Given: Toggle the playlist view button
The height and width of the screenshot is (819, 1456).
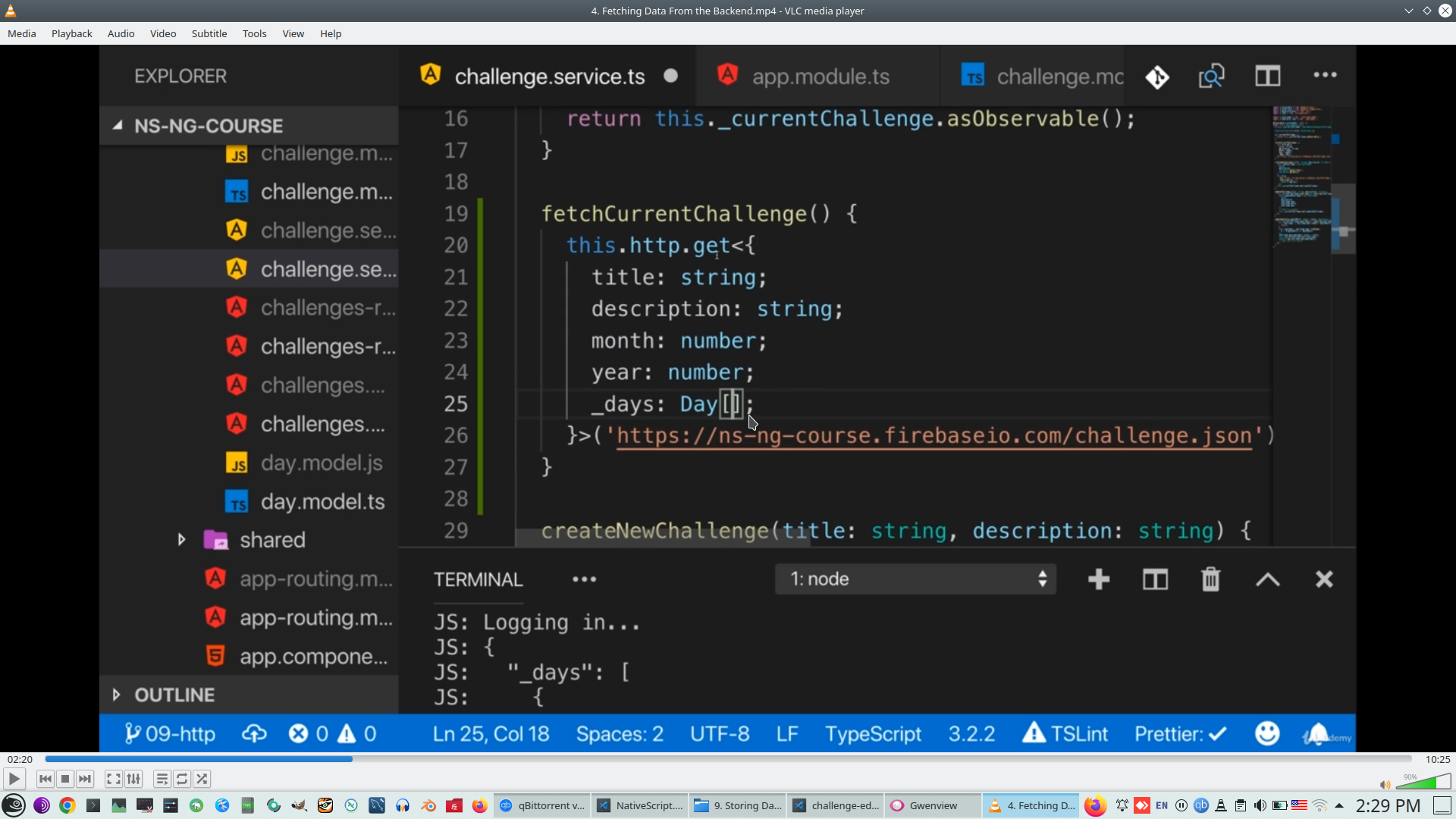Looking at the screenshot, I should pyautogui.click(x=162, y=779).
